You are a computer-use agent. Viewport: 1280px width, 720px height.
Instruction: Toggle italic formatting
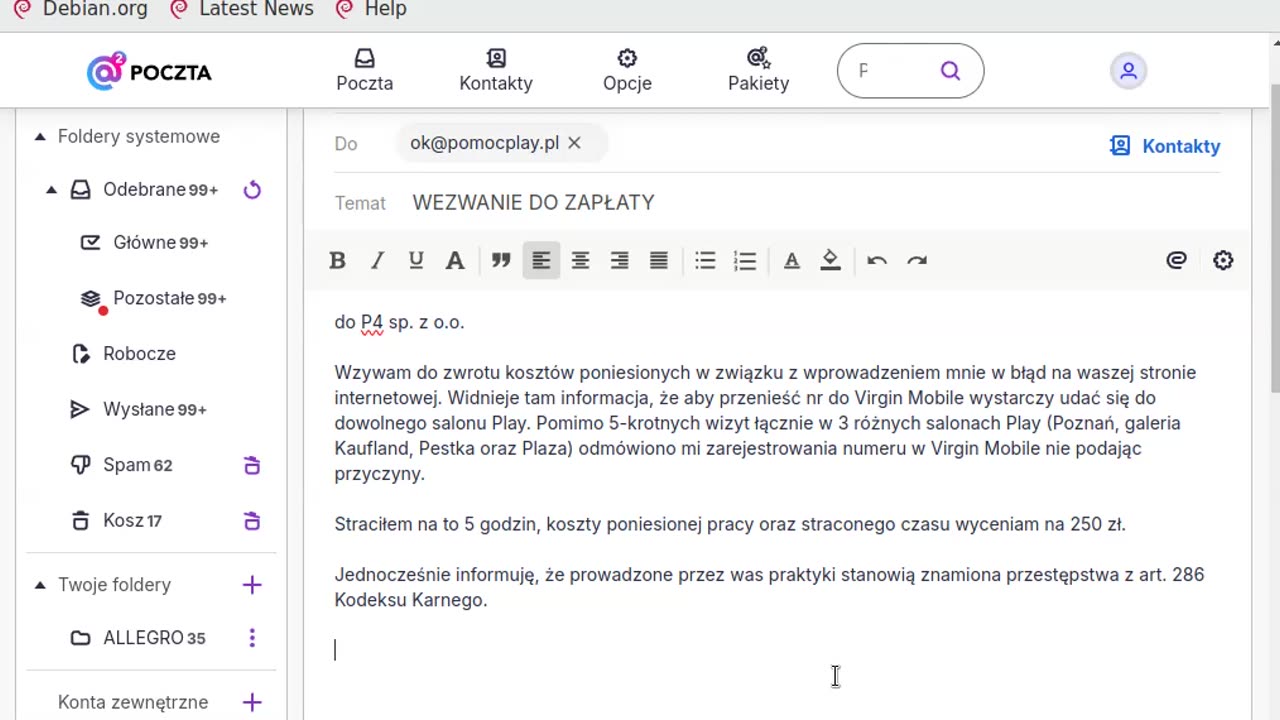tap(377, 261)
